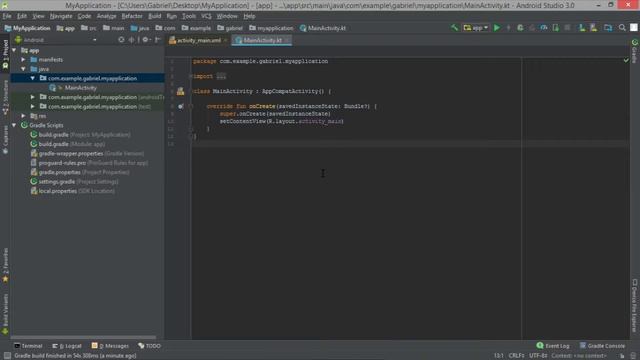640x360 pixels.
Task: Expand the androidTest package node
Action: 33,97
